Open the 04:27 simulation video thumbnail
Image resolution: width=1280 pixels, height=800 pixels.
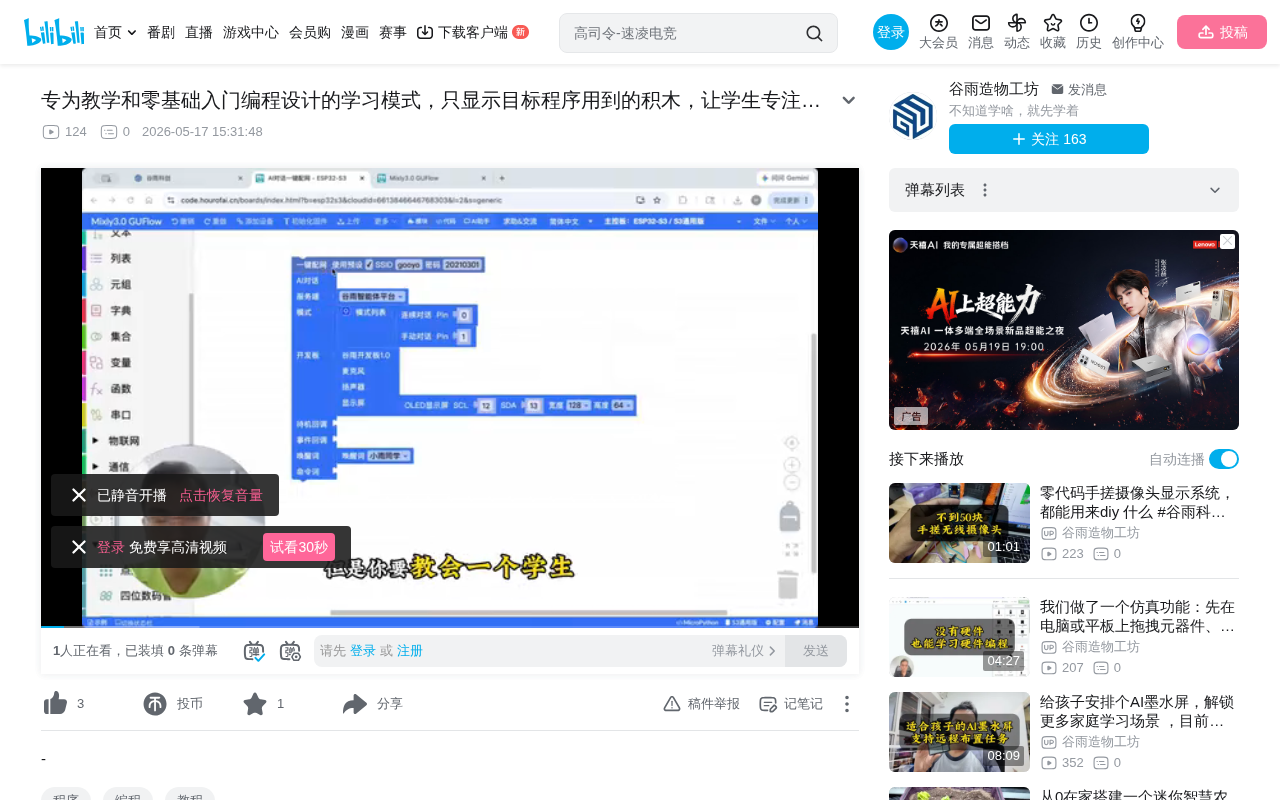coord(959,637)
